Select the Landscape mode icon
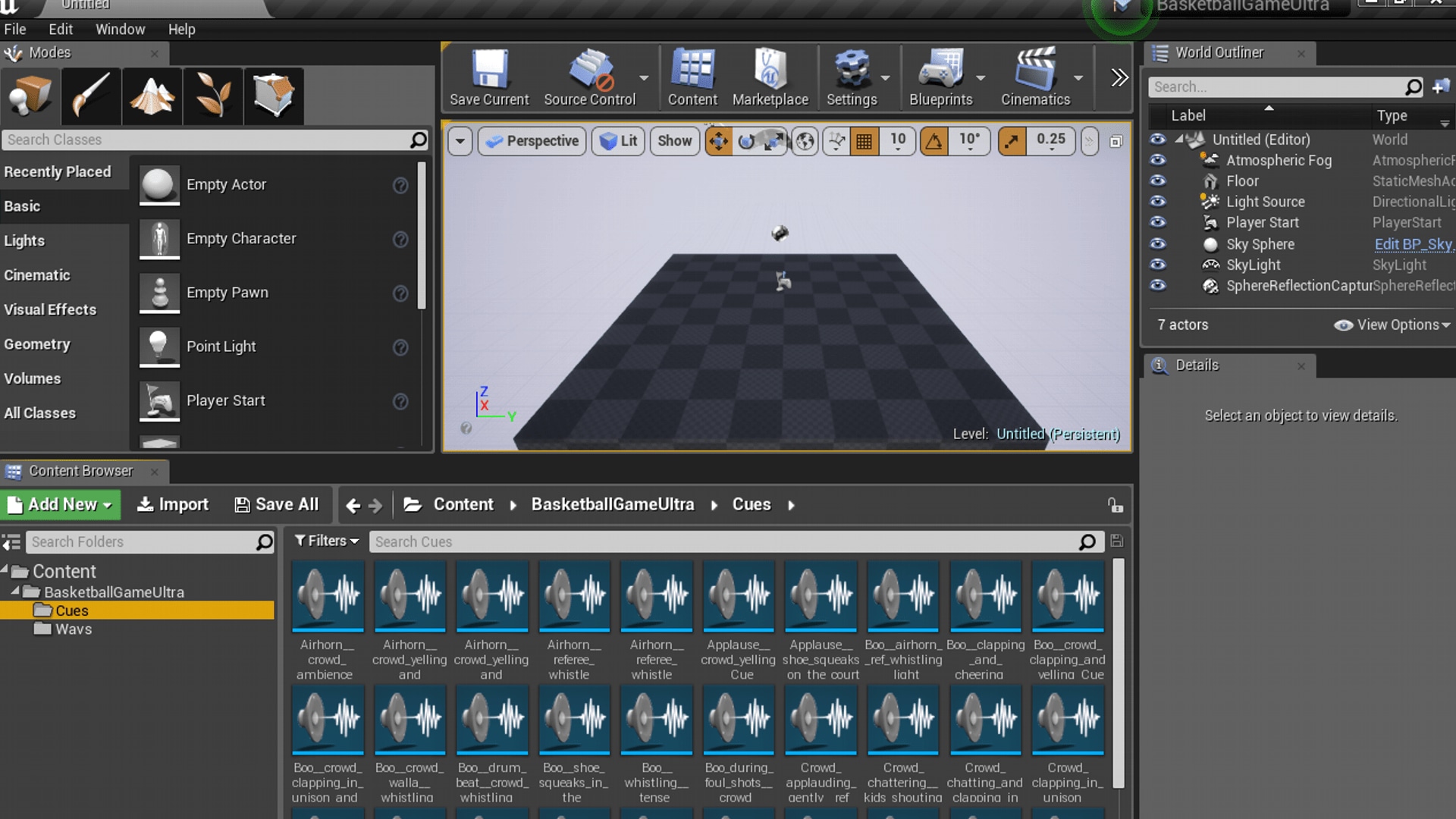Image resolution: width=1456 pixels, height=819 pixels. (x=152, y=96)
